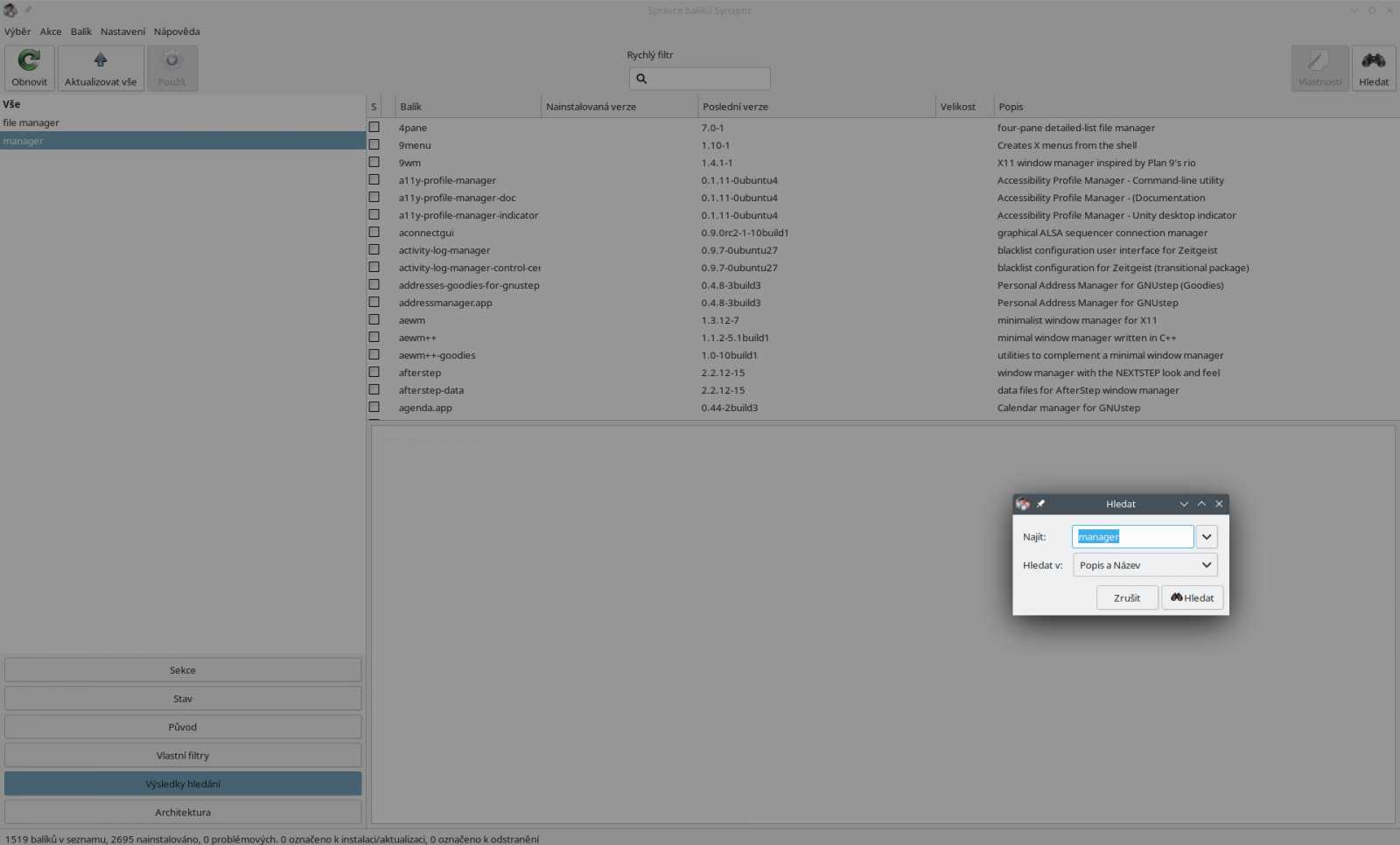Select the aewm++-goodies package row
Image resolution: width=1400 pixels, height=845 pixels.
coord(882,355)
